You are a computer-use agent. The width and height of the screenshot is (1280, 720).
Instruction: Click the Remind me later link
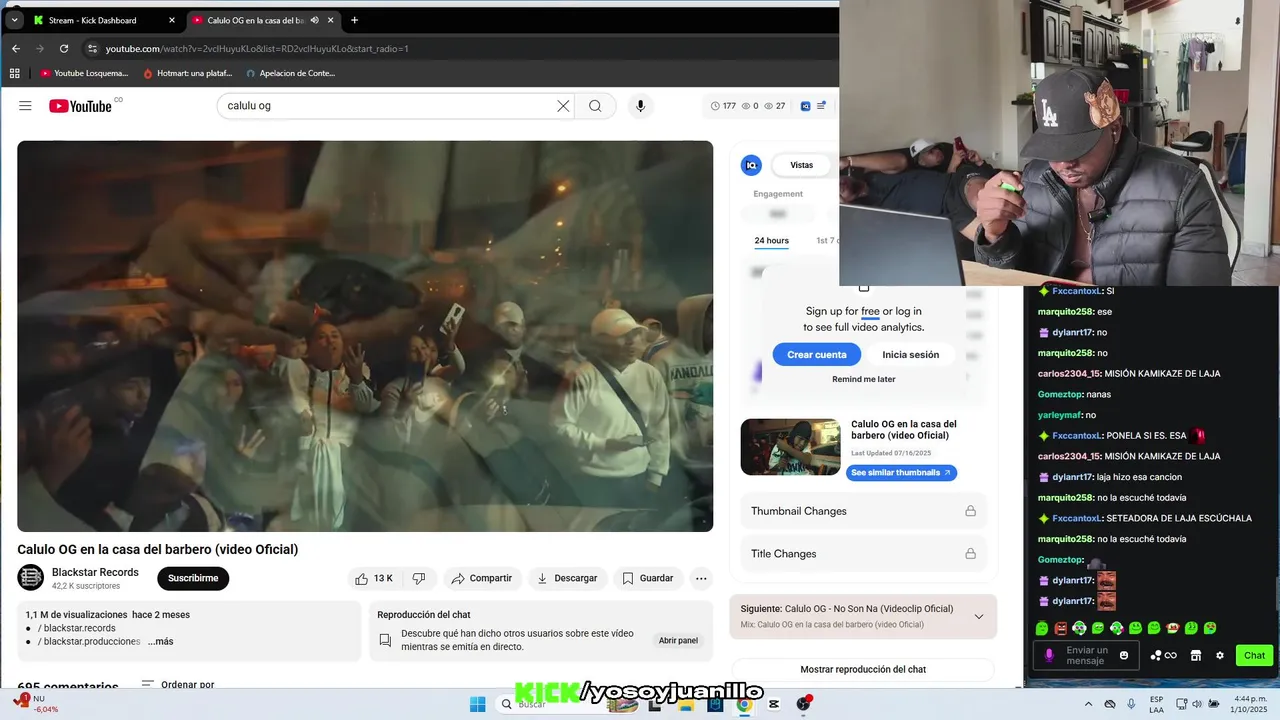(864, 379)
